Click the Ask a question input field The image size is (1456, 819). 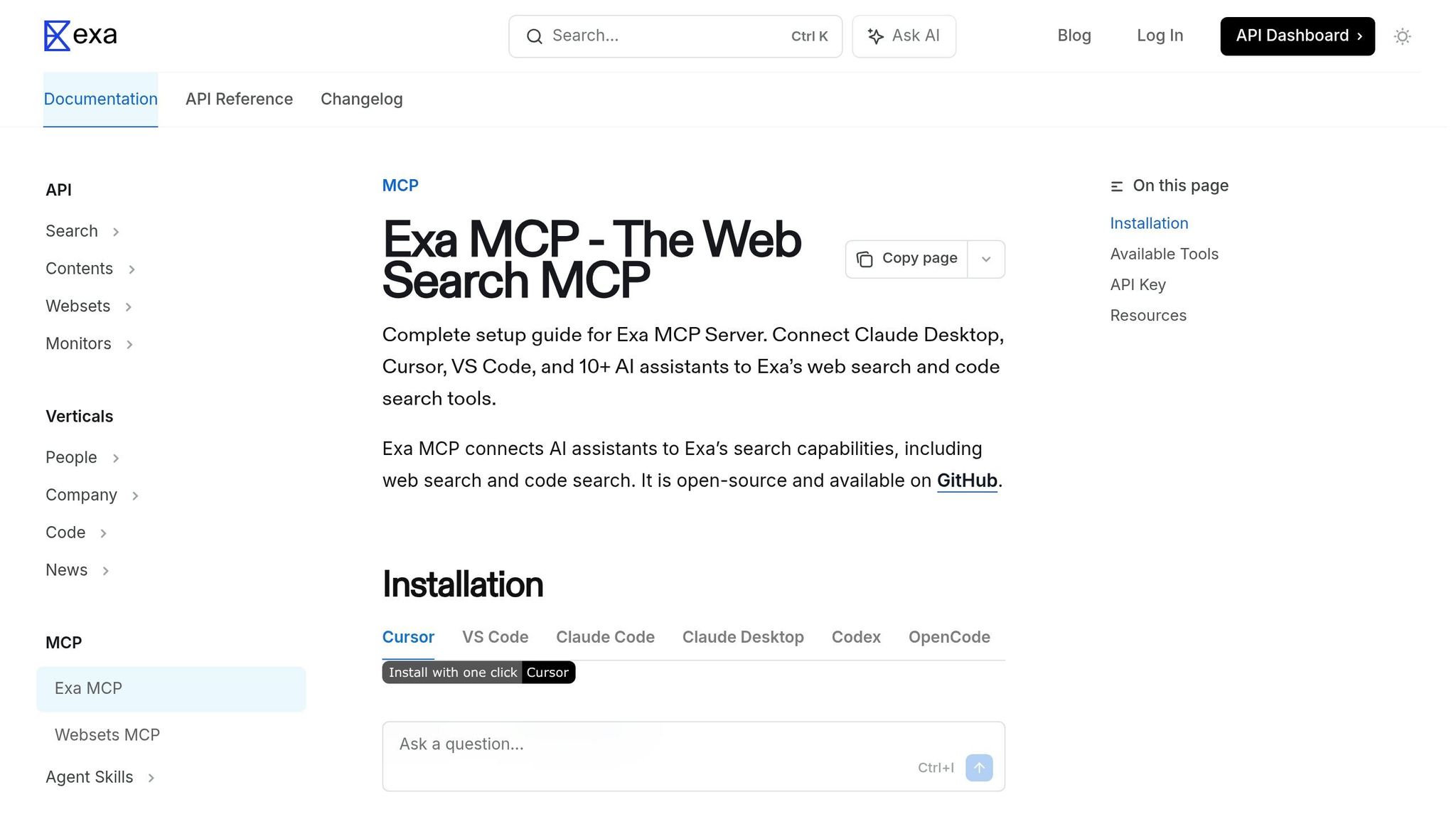(640, 744)
